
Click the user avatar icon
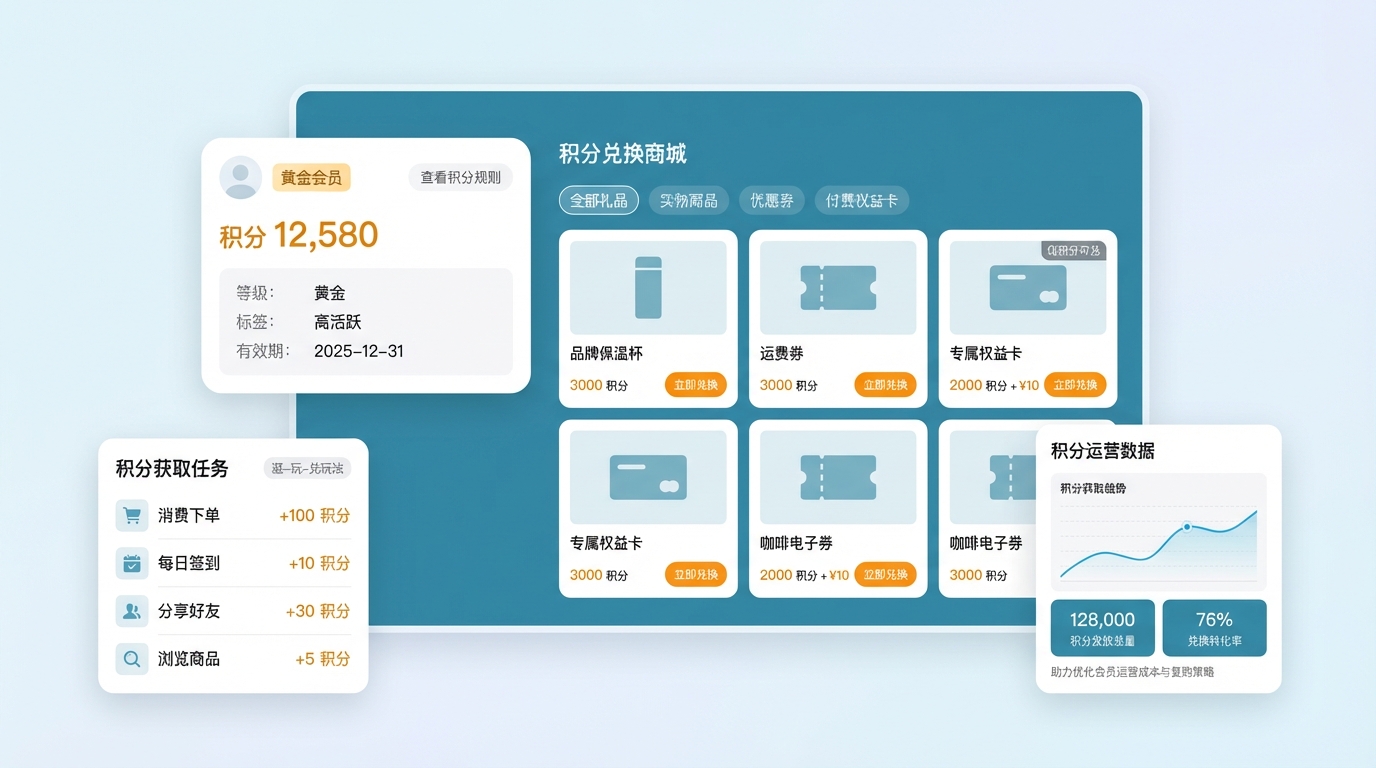[240, 178]
